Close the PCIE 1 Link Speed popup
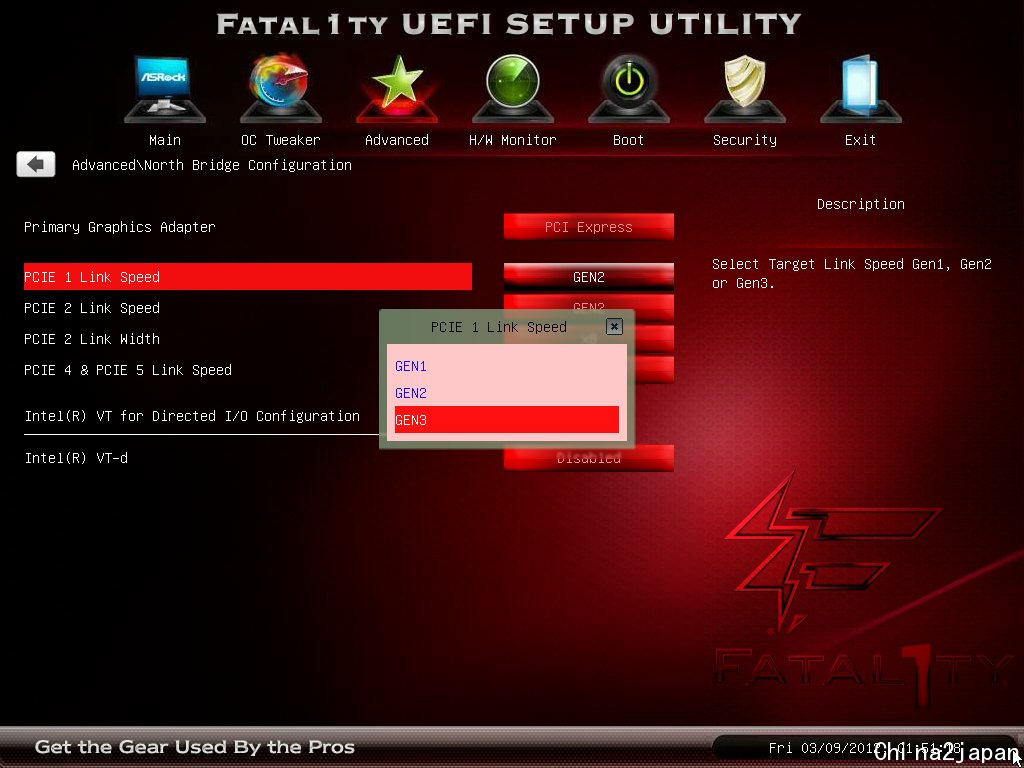1024x768 pixels. tap(614, 327)
